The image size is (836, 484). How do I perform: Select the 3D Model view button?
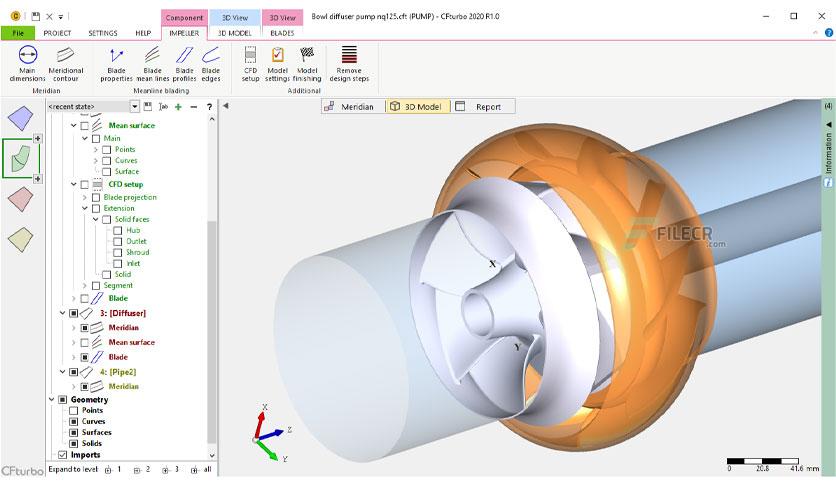pyautogui.click(x=417, y=107)
